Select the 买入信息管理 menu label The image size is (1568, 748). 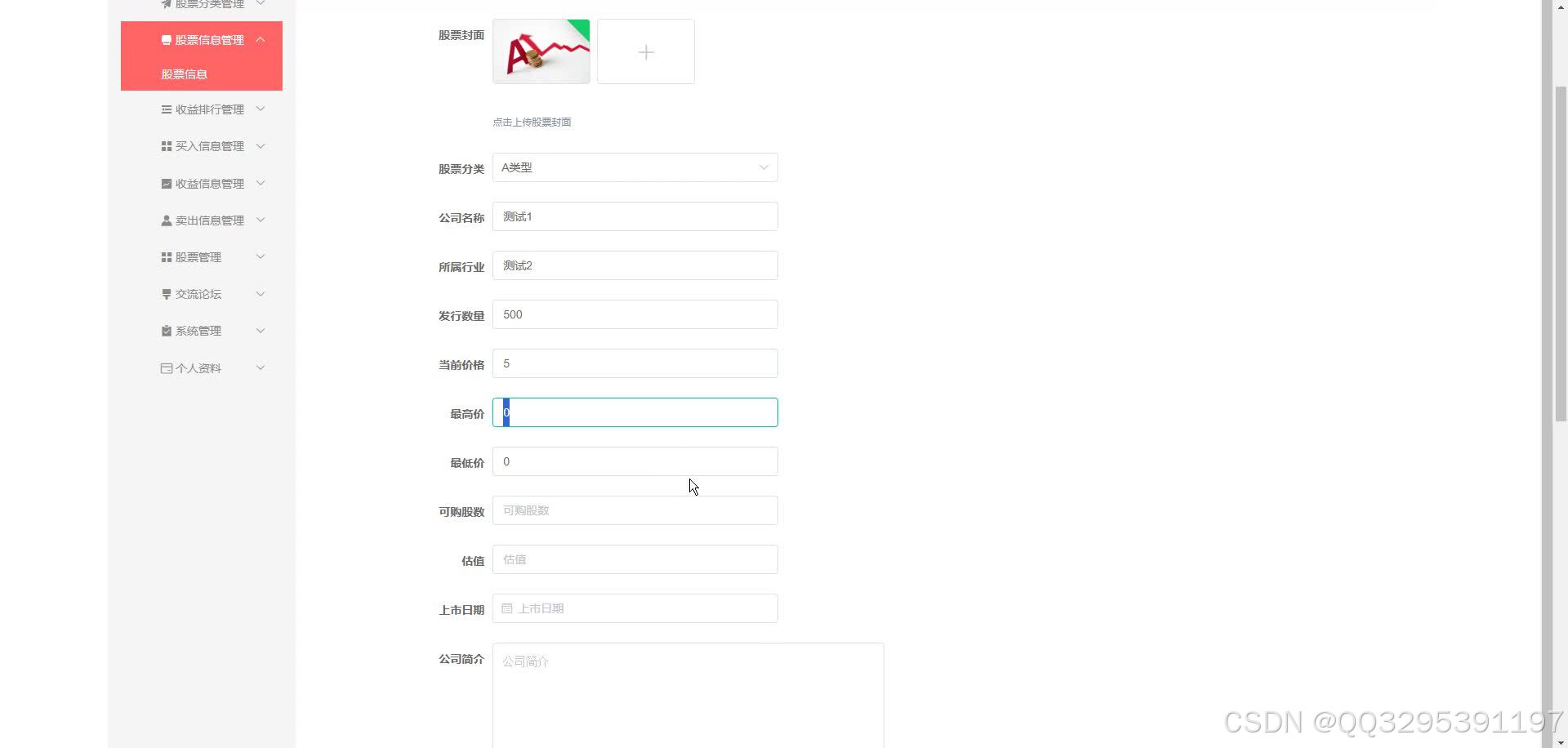click(x=210, y=146)
